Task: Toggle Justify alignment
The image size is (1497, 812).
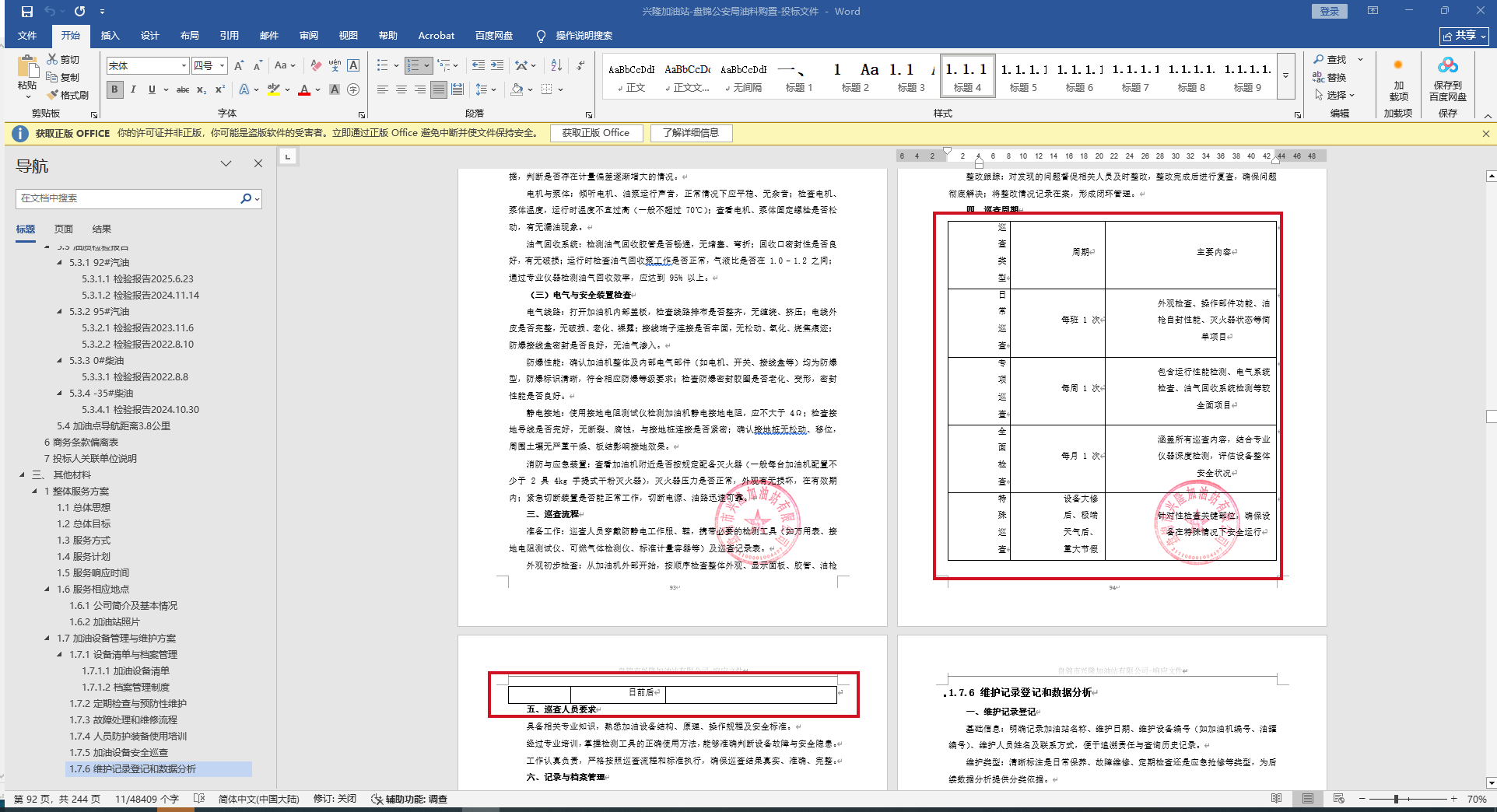Action: [439, 89]
